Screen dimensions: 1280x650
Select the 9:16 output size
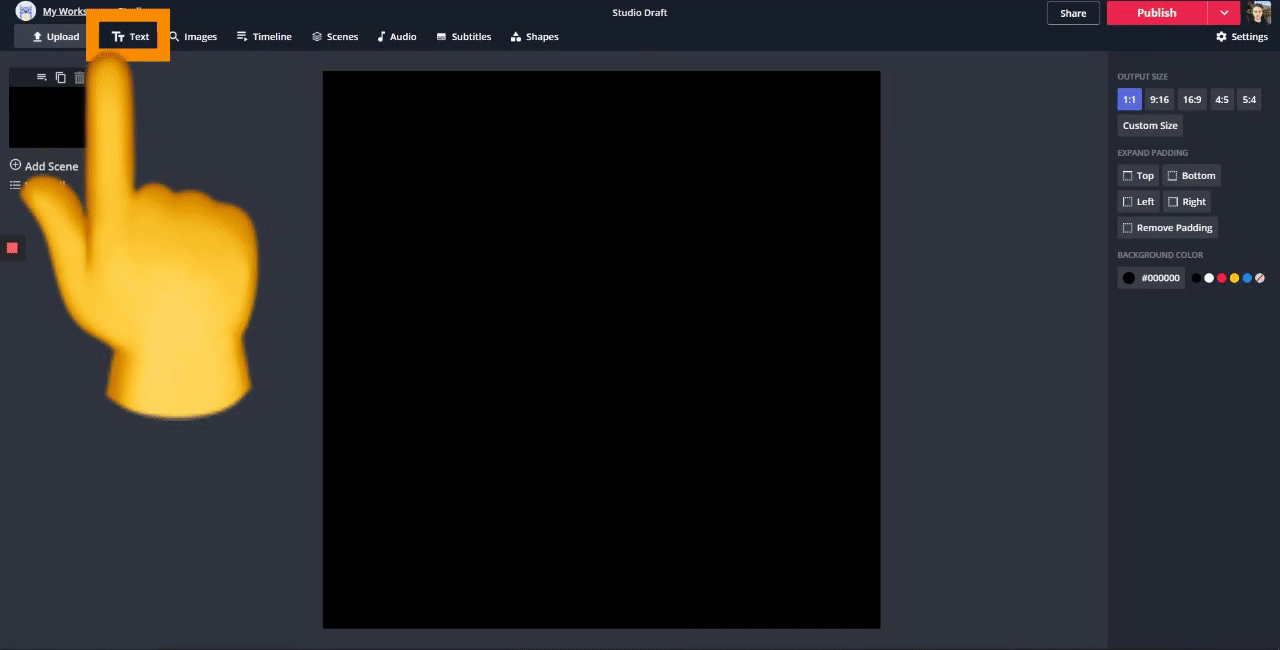1159,100
